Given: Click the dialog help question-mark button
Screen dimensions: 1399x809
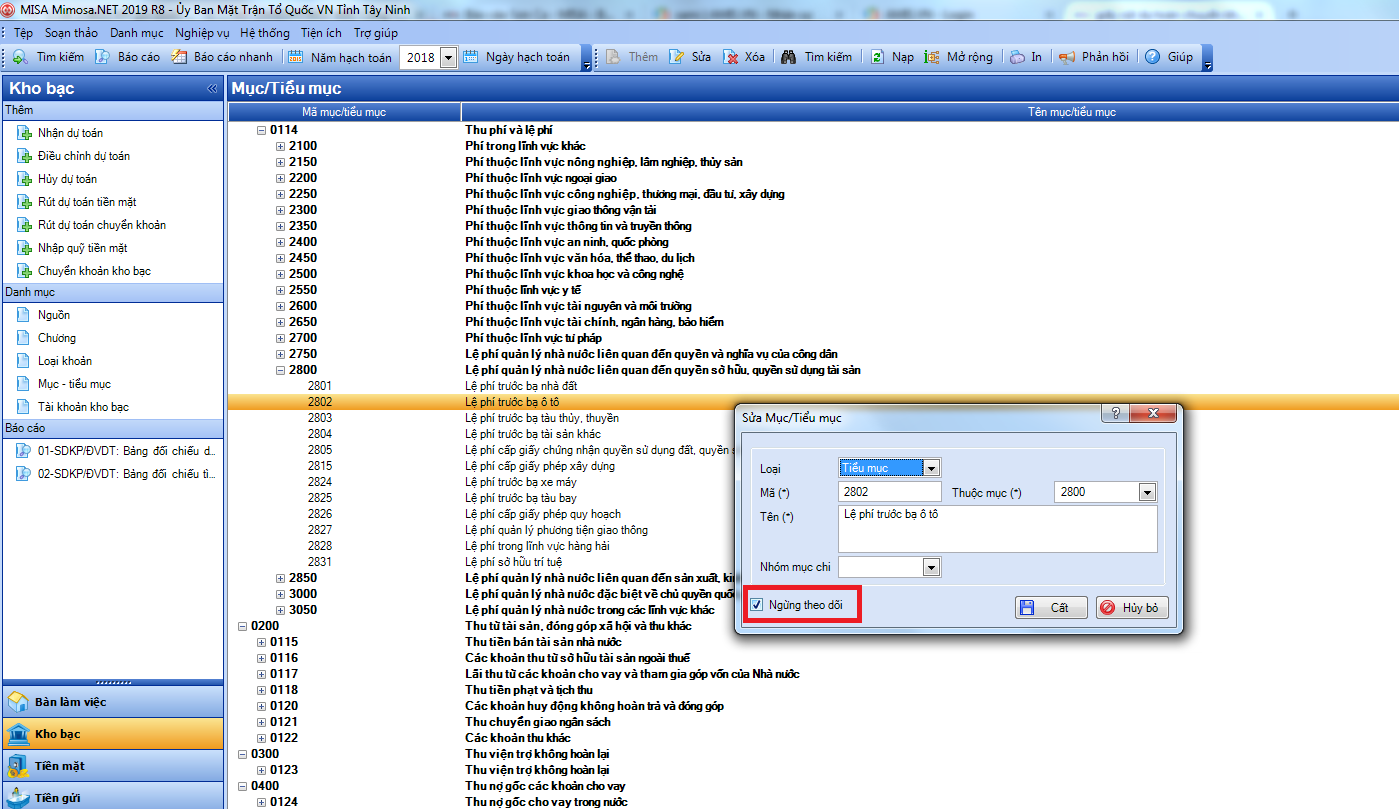Looking at the screenshot, I should [1115, 414].
